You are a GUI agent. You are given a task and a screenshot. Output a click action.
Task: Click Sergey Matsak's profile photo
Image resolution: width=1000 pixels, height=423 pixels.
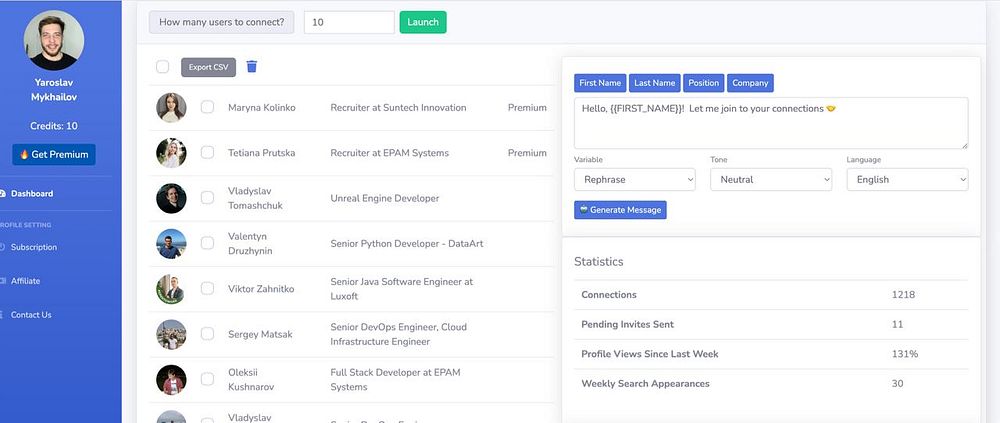point(172,334)
